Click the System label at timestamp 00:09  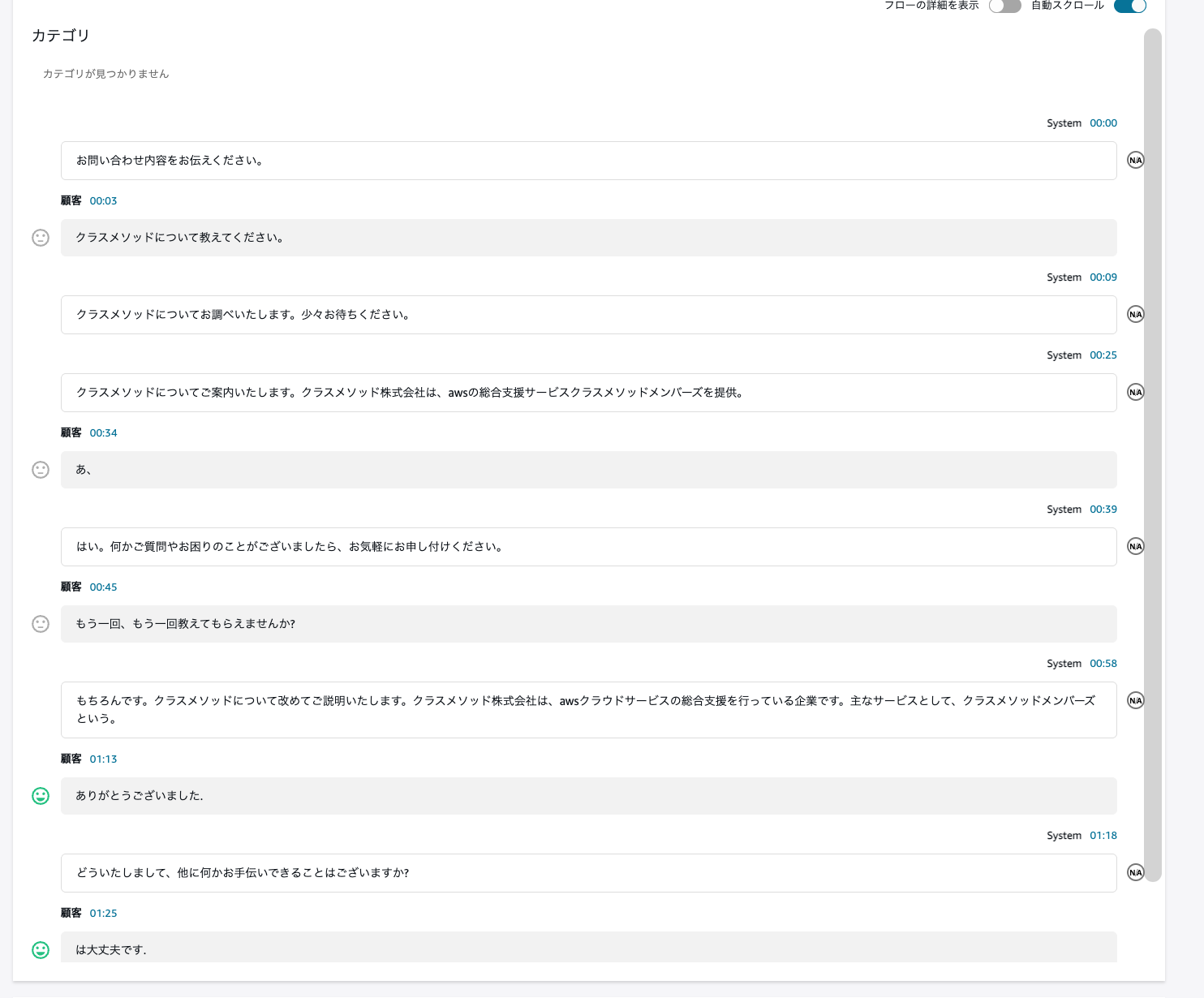pos(1064,277)
